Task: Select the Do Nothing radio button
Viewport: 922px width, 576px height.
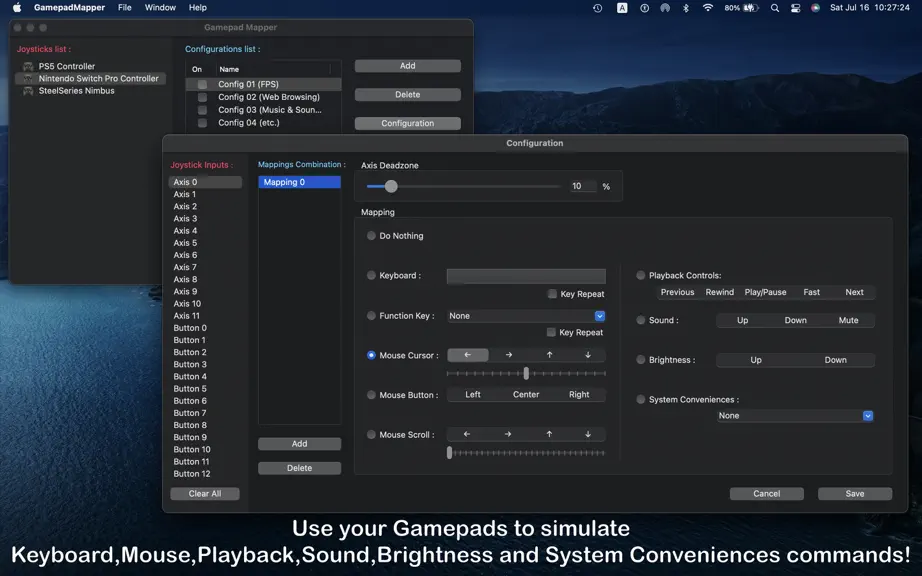Action: (x=371, y=236)
